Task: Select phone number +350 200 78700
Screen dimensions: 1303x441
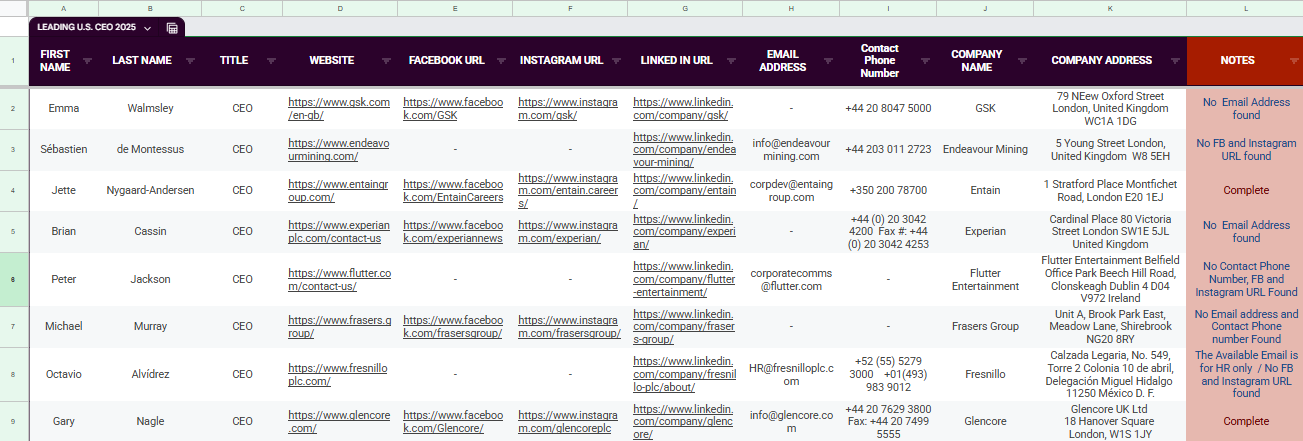Action: 888,190
